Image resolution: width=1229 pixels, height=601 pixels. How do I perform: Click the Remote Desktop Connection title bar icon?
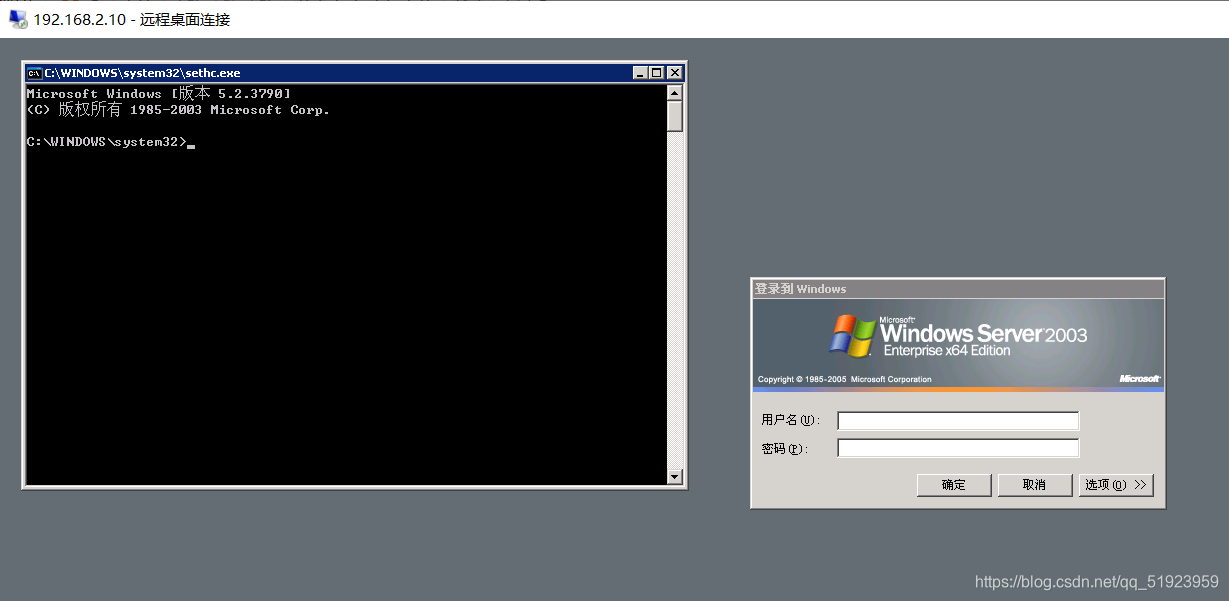(x=18, y=19)
